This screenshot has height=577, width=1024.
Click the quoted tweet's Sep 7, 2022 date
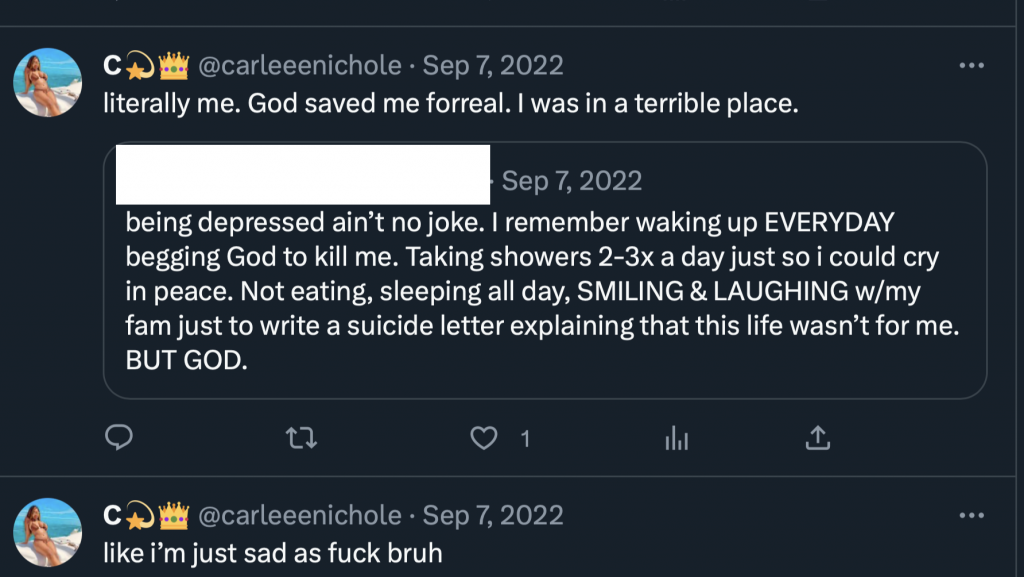(572, 181)
